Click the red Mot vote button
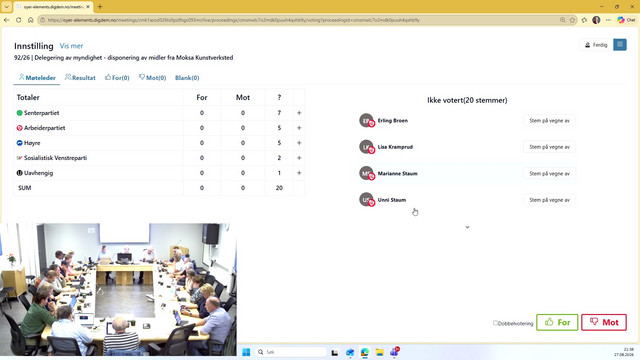640x360 pixels. click(604, 322)
